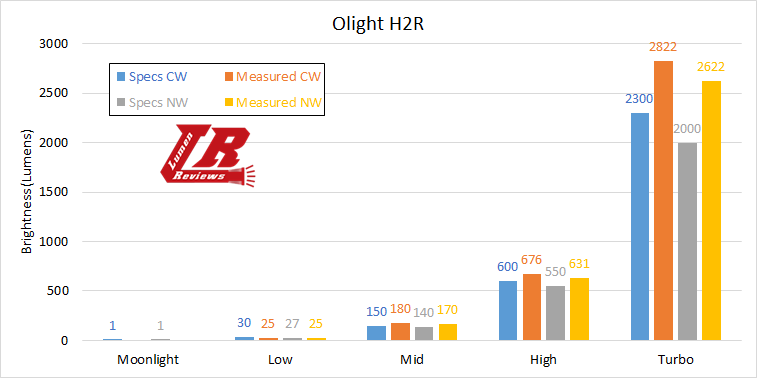Select the yellow Mid bar for Measured NW
Image resolution: width=757 pixels, height=378 pixels.
(448, 332)
